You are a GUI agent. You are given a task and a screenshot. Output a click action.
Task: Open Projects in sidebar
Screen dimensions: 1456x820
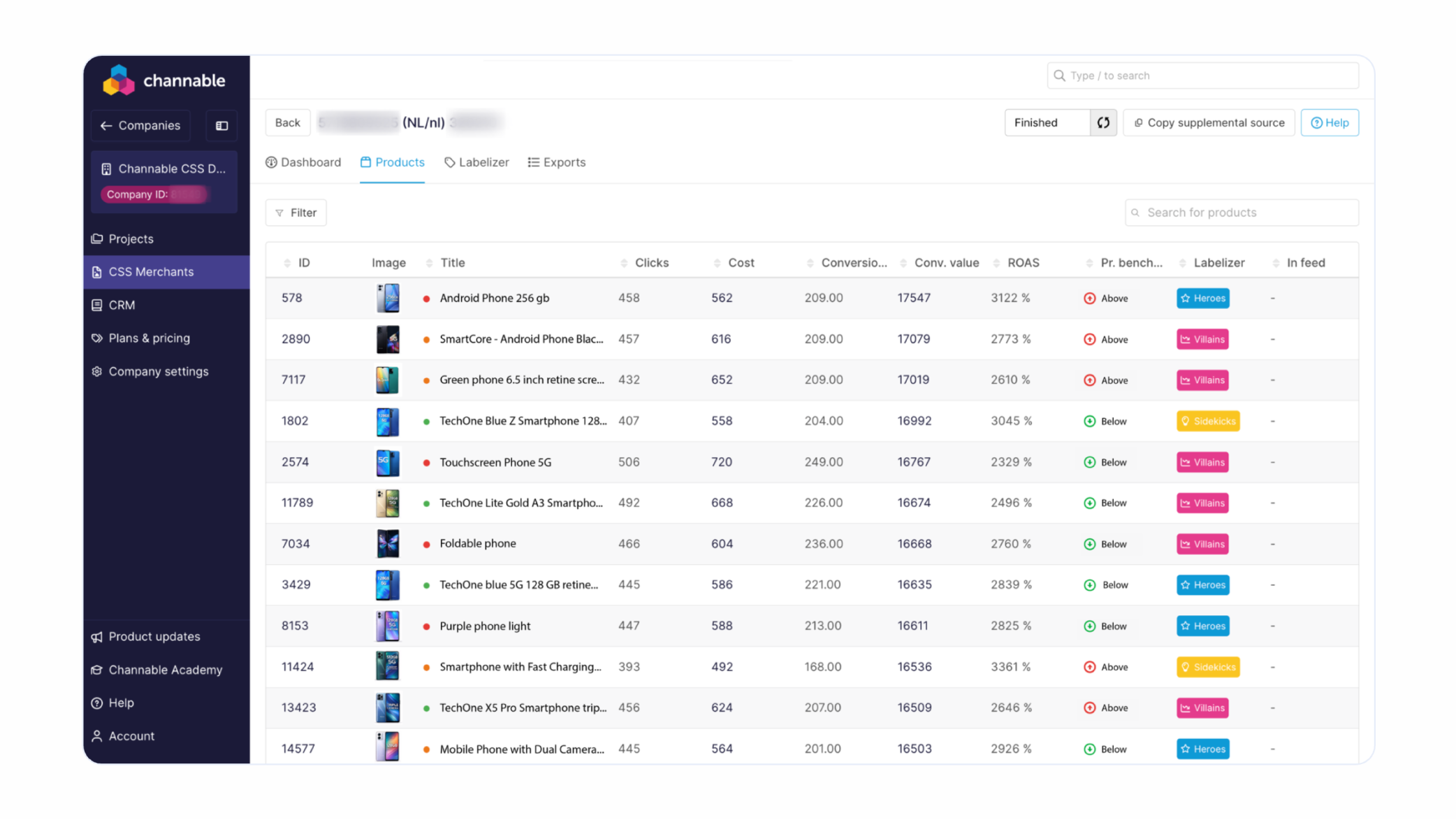click(166, 239)
